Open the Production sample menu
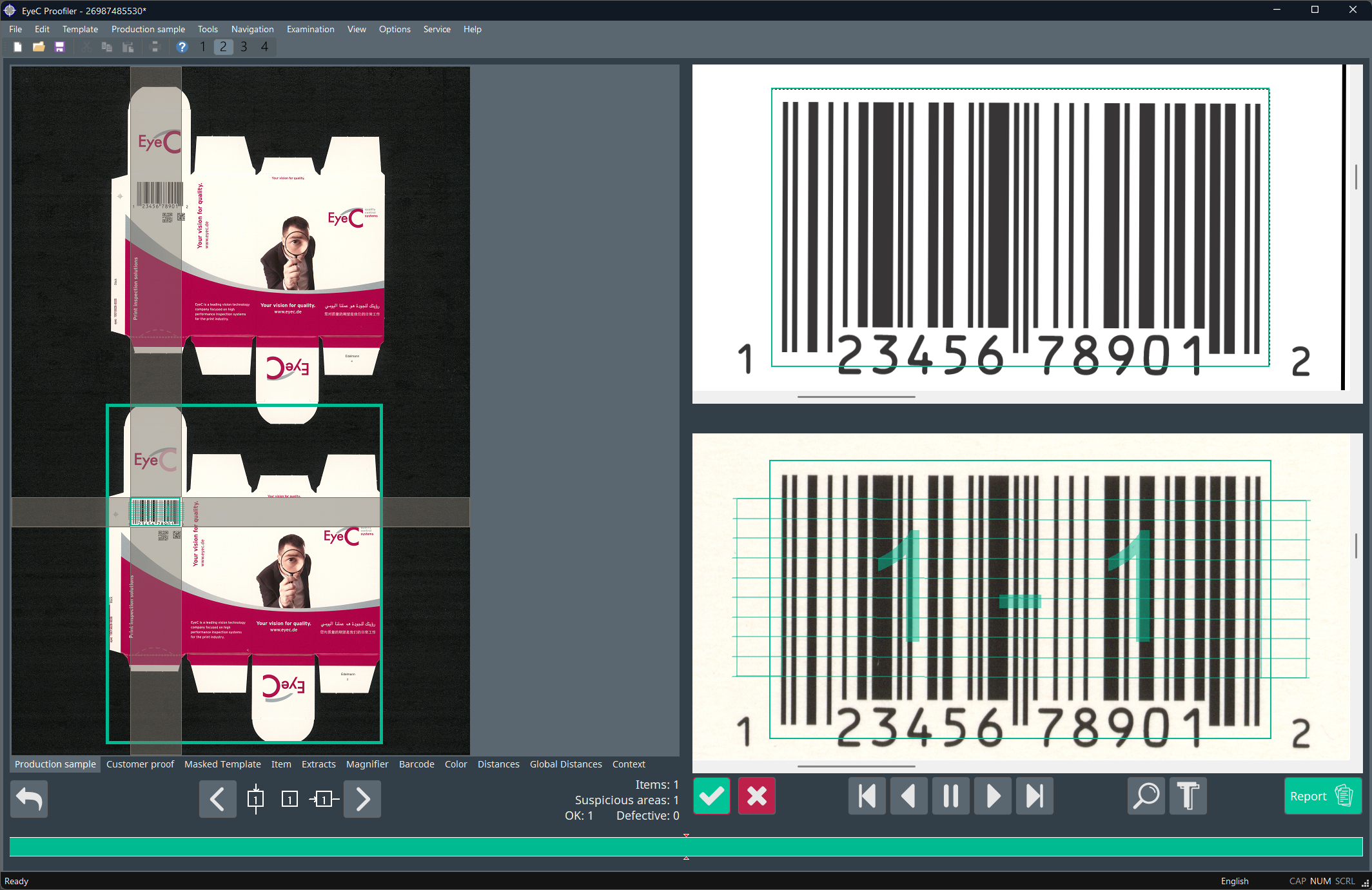 (148, 29)
